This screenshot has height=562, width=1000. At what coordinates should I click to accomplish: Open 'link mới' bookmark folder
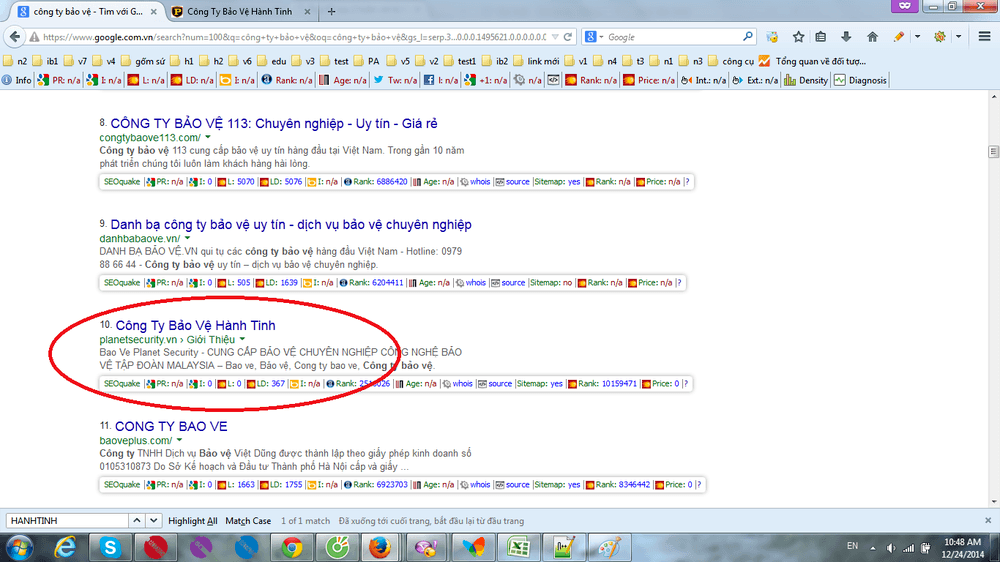[x=537, y=61]
